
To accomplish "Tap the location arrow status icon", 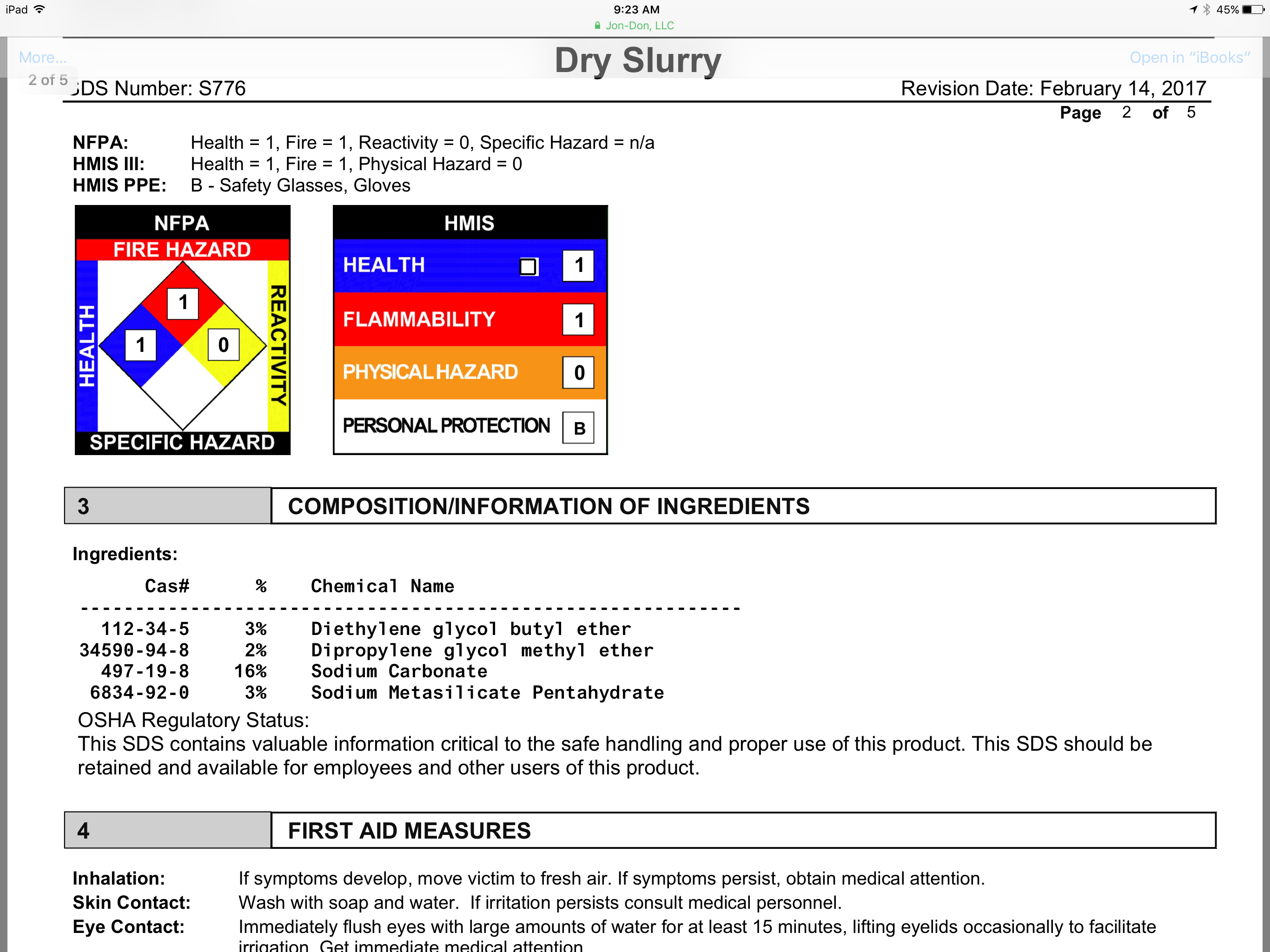I will click(x=1193, y=9).
